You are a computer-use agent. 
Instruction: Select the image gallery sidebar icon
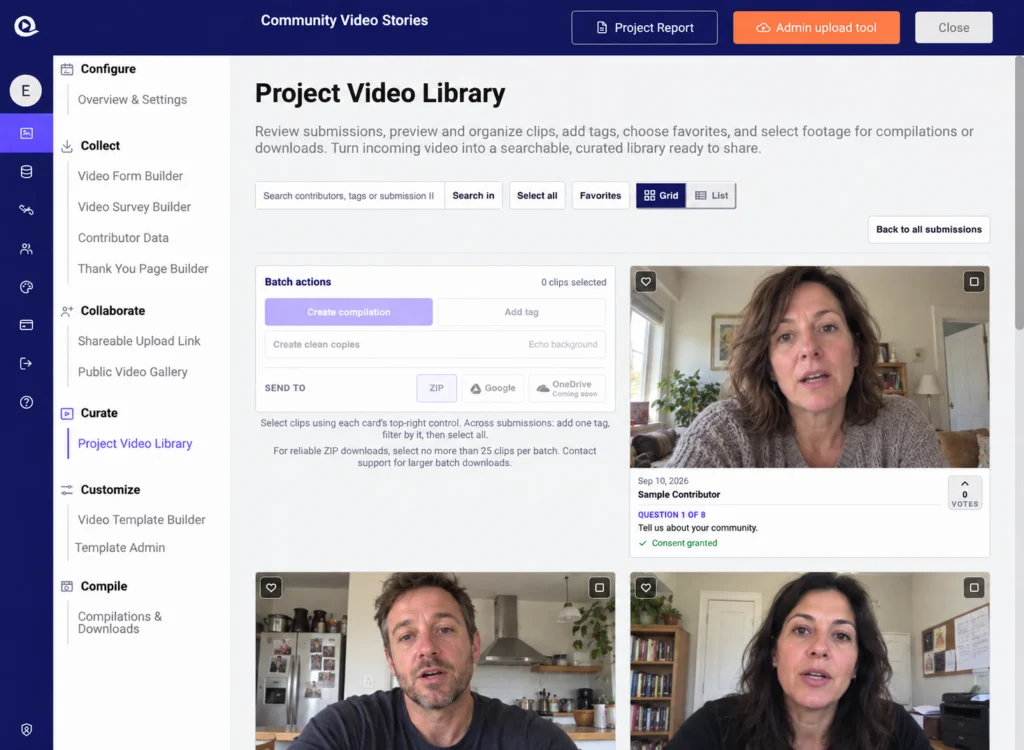pyautogui.click(x=26, y=133)
